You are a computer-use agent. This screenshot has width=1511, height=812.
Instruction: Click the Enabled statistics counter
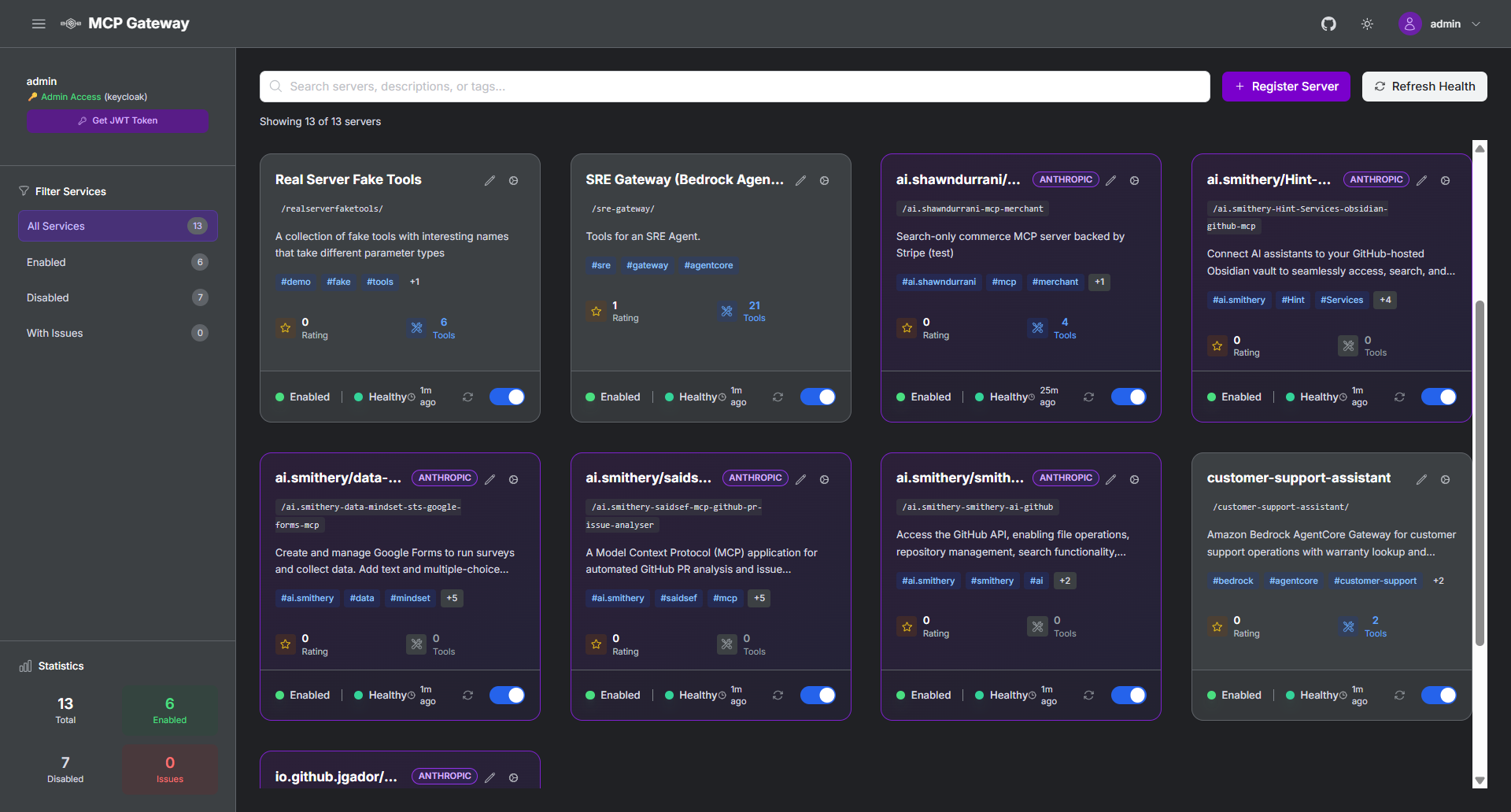point(169,710)
